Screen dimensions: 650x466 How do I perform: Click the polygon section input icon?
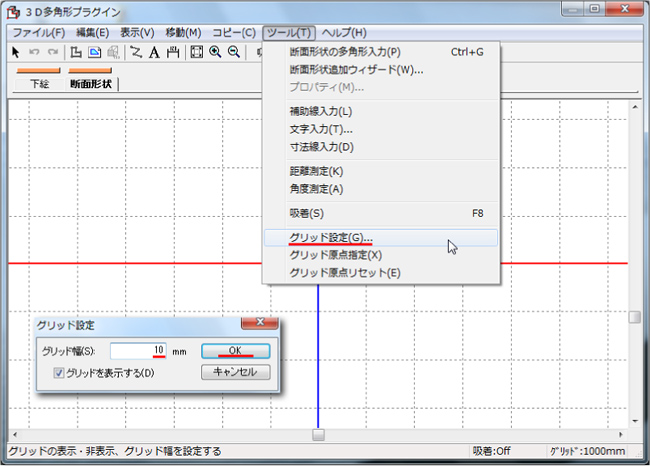pyautogui.click(x=76, y=52)
